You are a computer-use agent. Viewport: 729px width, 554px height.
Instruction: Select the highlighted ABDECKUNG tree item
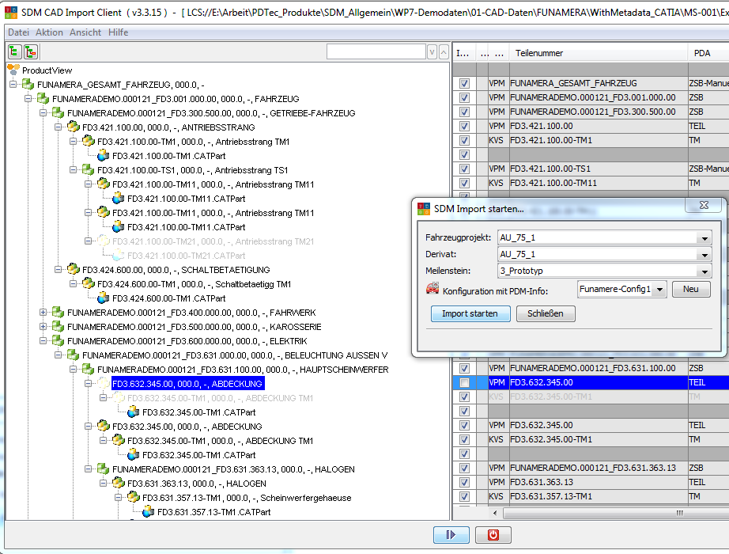pos(188,383)
